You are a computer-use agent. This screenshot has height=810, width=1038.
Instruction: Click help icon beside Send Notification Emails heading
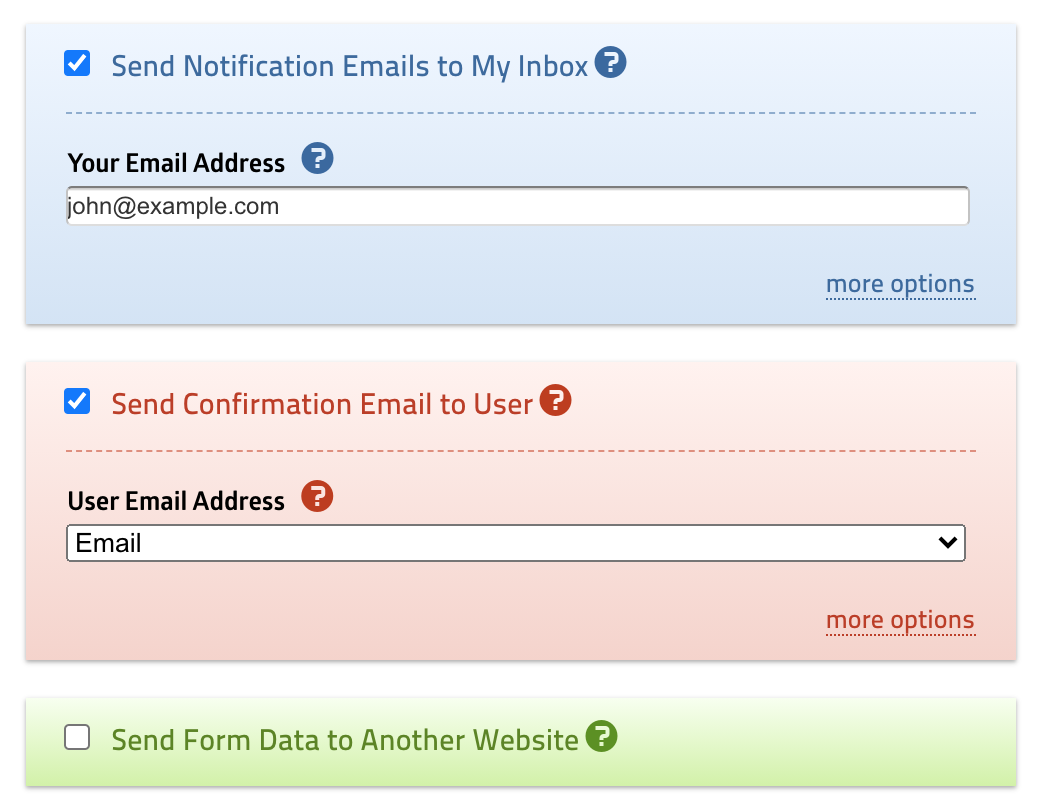tap(610, 64)
